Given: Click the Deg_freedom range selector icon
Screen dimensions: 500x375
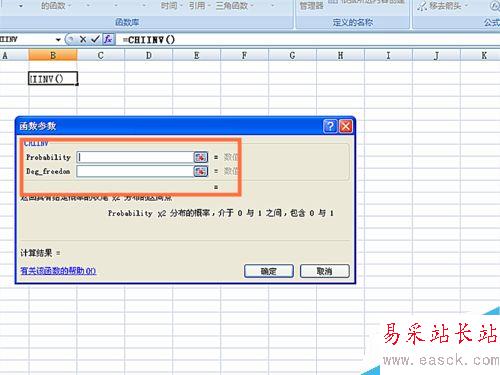Looking at the screenshot, I should (x=201, y=171).
